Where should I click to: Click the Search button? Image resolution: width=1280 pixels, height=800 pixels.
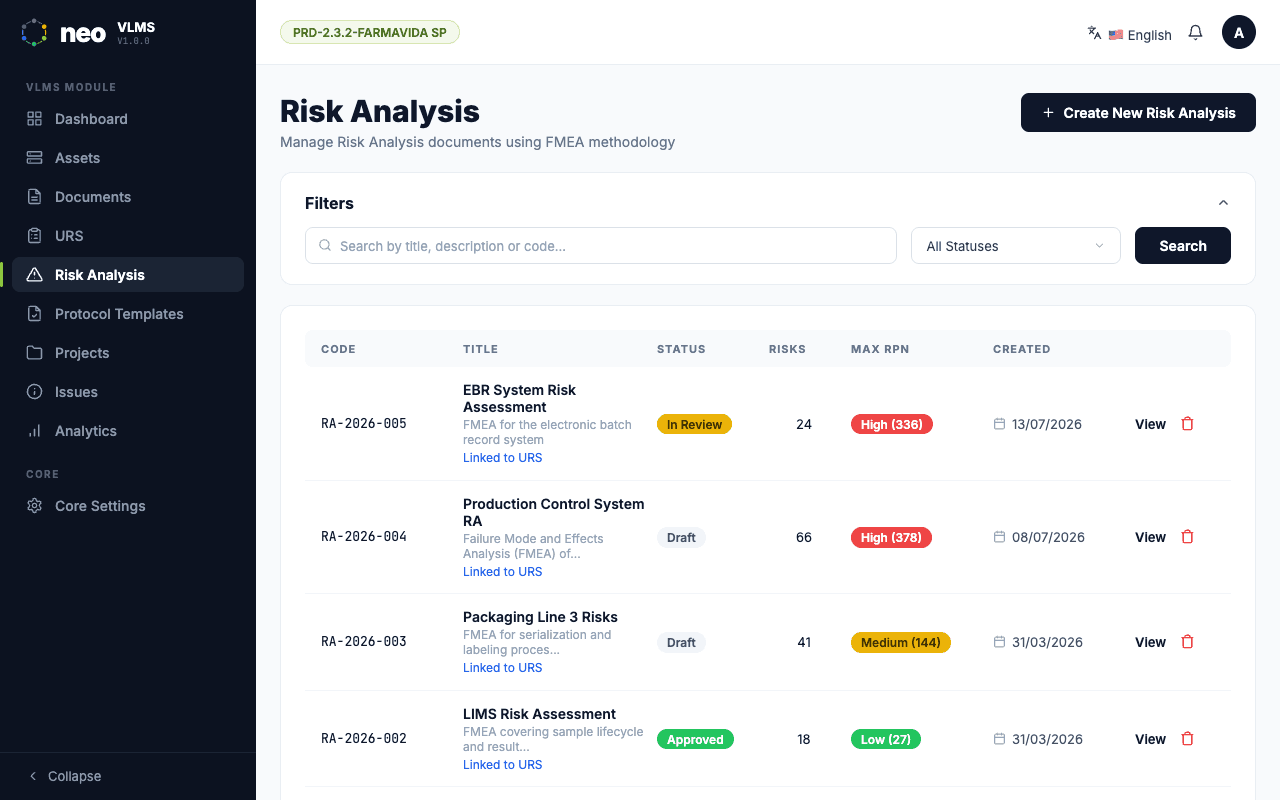click(1183, 246)
